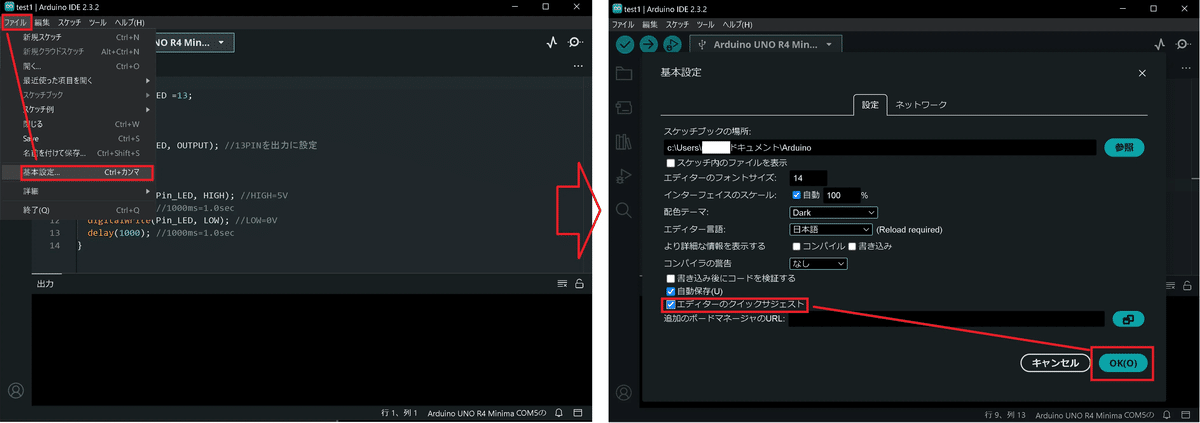The width and height of the screenshot is (1200, 423).
Task: Click the additional URLs window icon button
Action: coord(1128,319)
